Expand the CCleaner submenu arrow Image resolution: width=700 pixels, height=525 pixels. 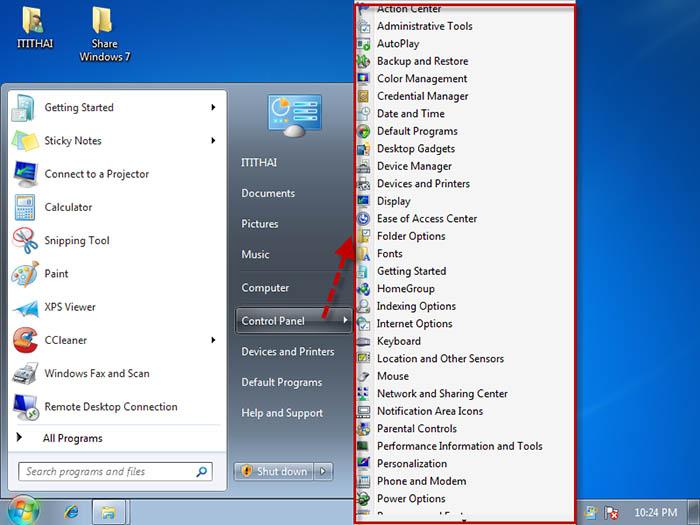213,340
